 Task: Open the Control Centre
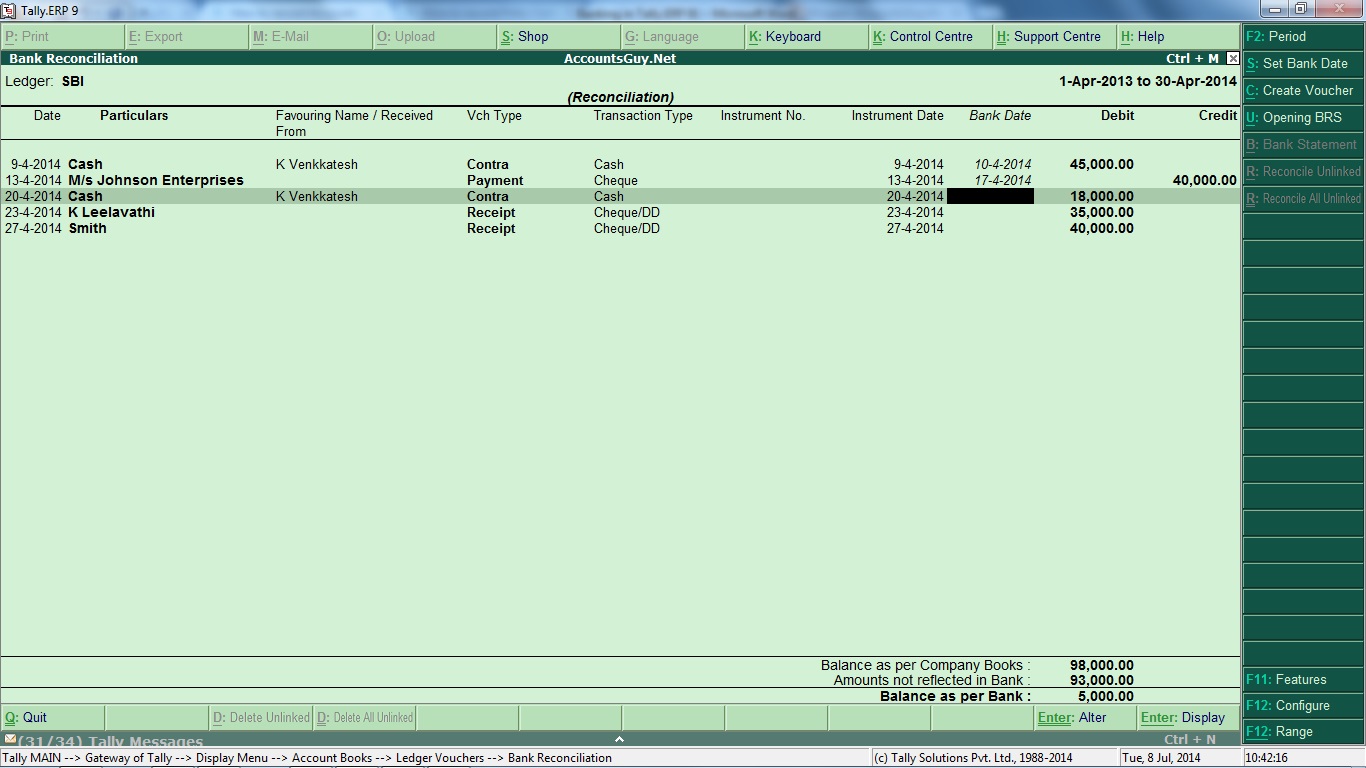point(930,37)
